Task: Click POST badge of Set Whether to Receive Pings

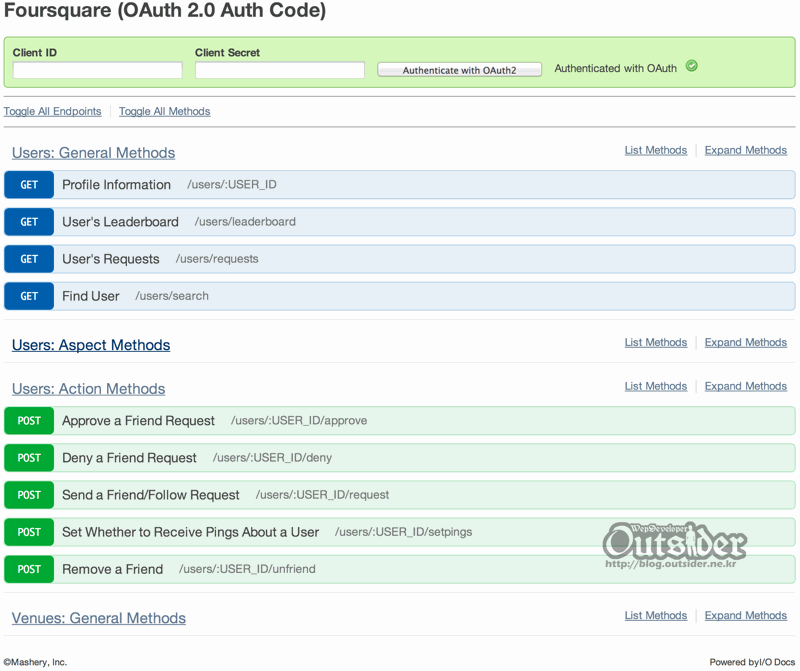Action: [29, 532]
